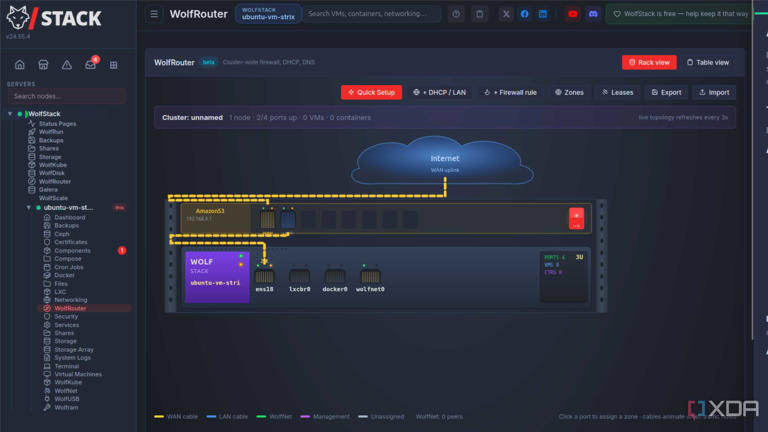Open the Zones button
Image resolution: width=768 pixels, height=432 pixels.
click(569, 92)
